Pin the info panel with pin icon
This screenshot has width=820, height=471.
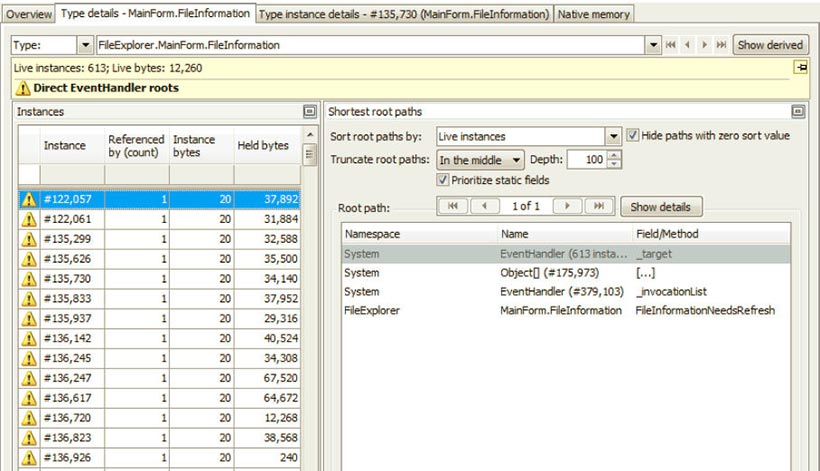[x=801, y=67]
